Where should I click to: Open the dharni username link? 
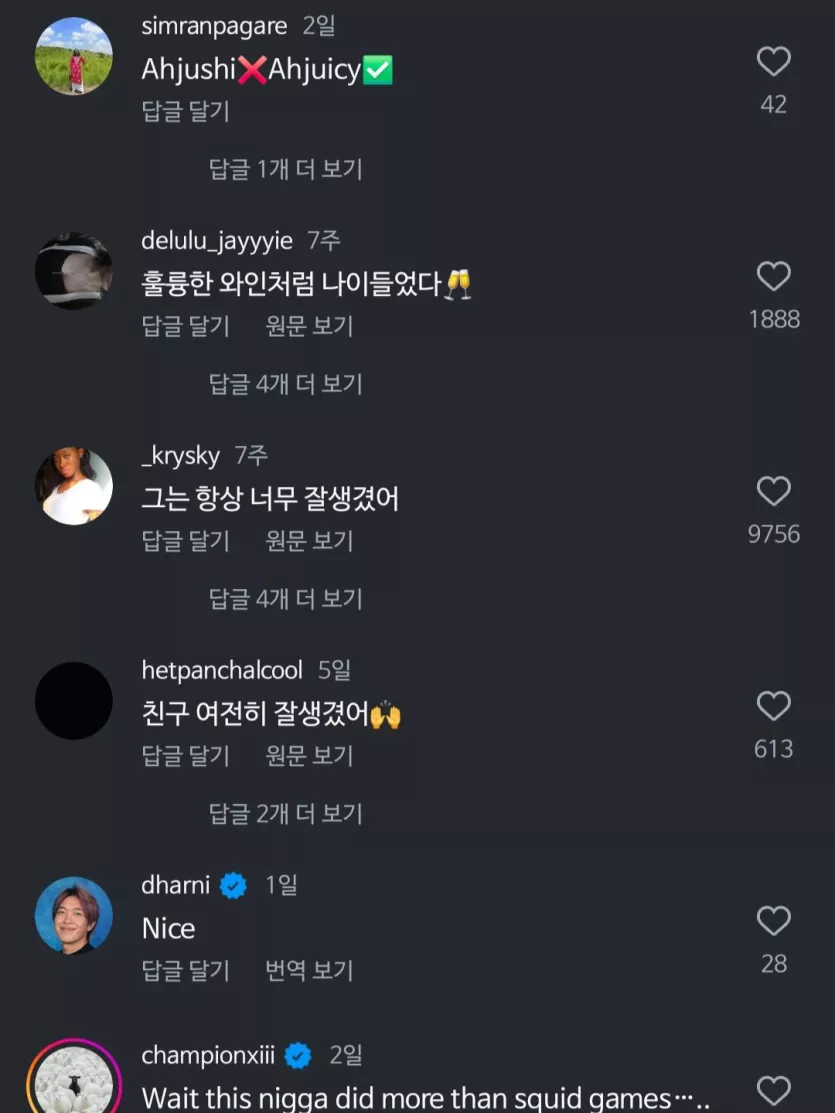pyautogui.click(x=176, y=885)
